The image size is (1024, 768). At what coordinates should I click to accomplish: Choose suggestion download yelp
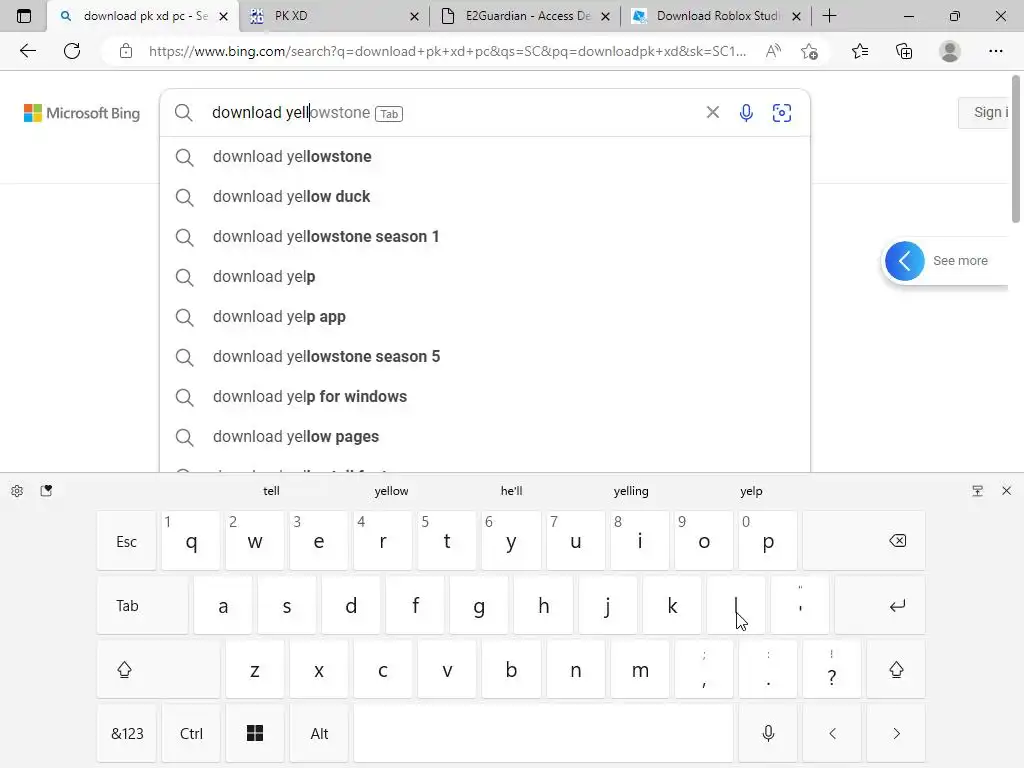[485, 276]
